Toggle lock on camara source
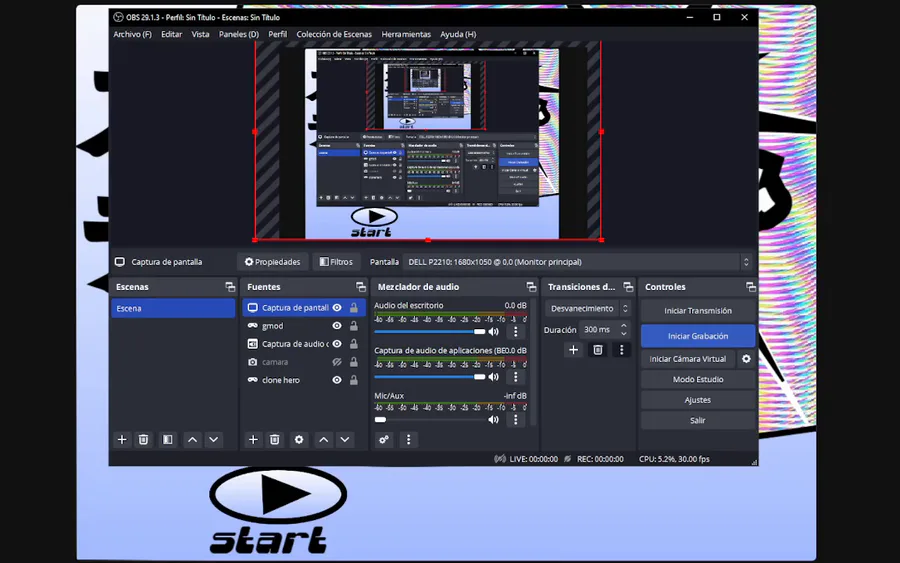The width and height of the screenshot is (900, 563). [354, 362]
